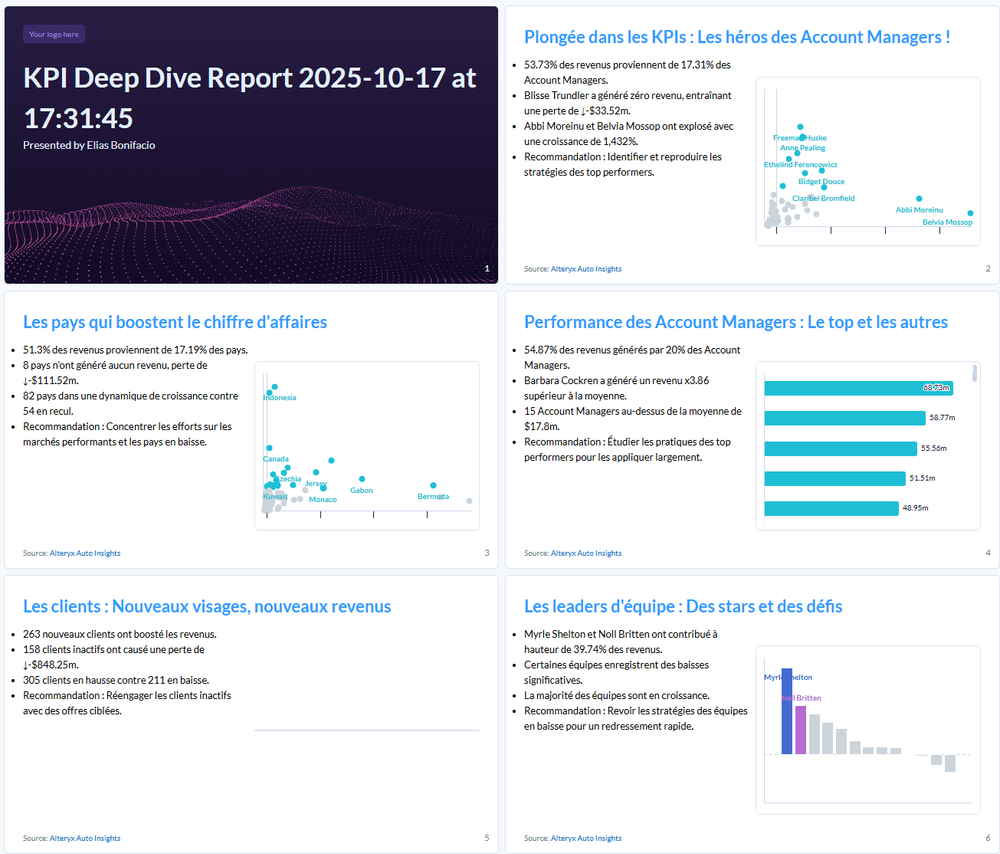
Task: Select the blue Myrle Shelton bar
Action: (x=786, y=711)
